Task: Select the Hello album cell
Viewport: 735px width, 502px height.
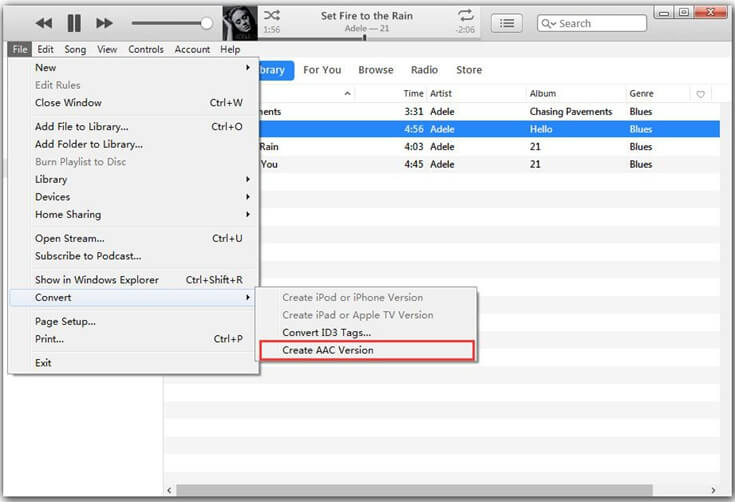Action: point(540,129)
